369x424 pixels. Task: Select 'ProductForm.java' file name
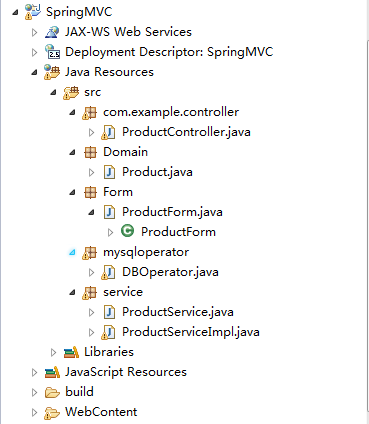click(x=172, y=212)
